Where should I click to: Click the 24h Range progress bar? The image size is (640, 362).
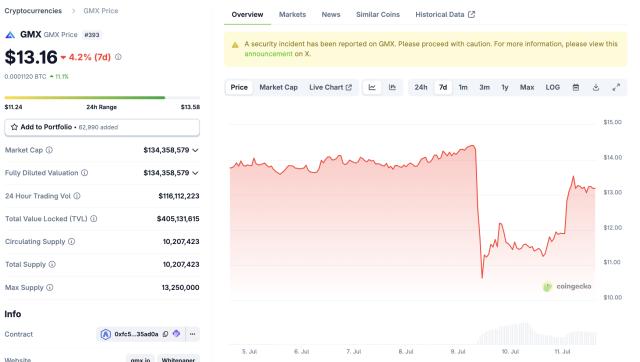(102, 98)
